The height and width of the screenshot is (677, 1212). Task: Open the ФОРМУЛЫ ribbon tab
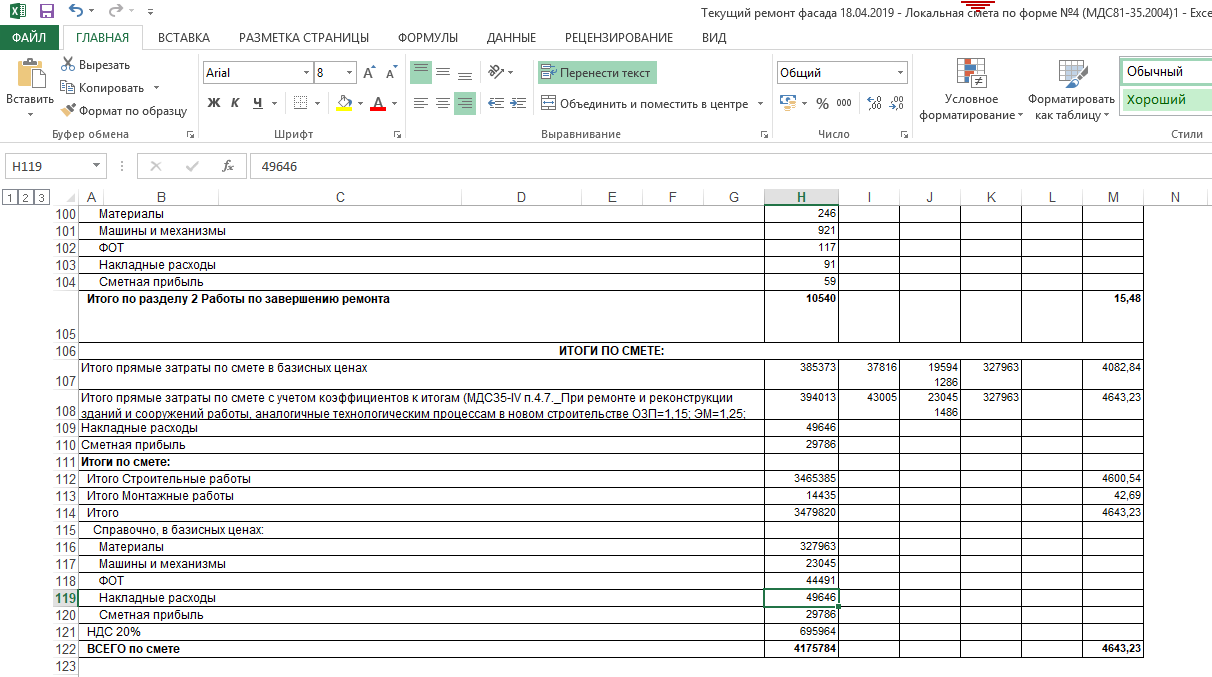click(x=427, y=38)
